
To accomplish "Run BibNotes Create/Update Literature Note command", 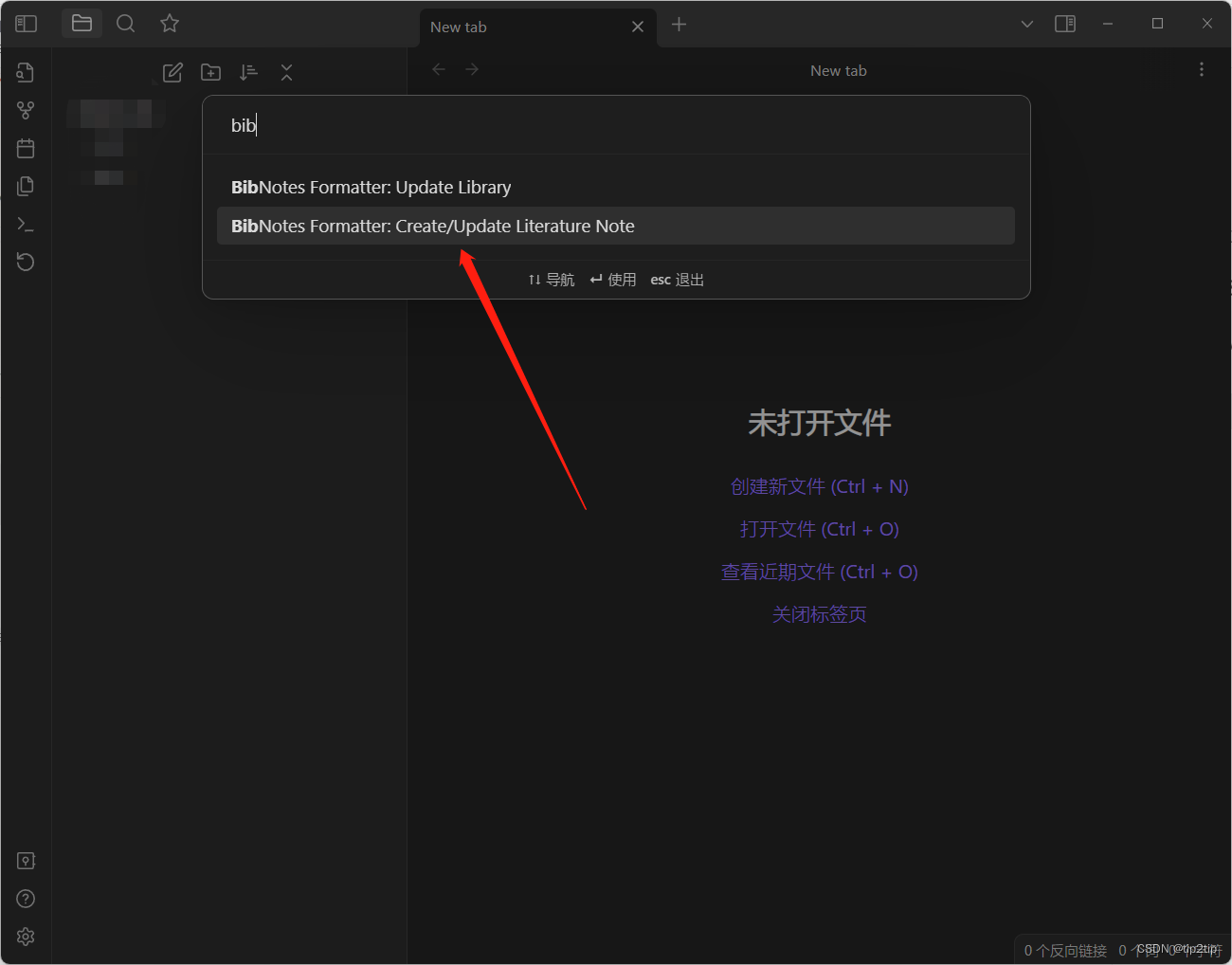I will point(616,226).
